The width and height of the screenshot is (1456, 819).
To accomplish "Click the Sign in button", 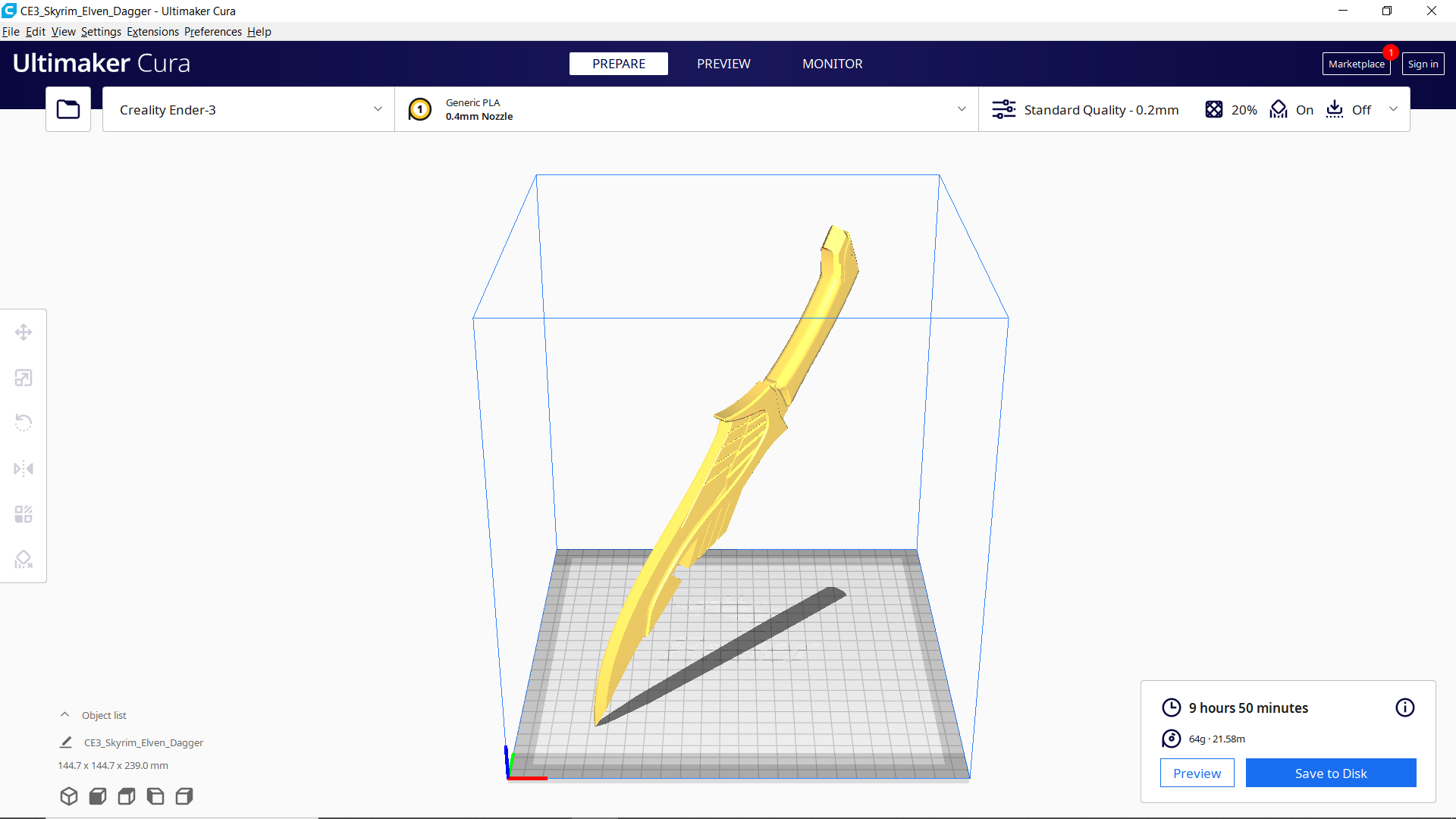I will pos(1423,64).
